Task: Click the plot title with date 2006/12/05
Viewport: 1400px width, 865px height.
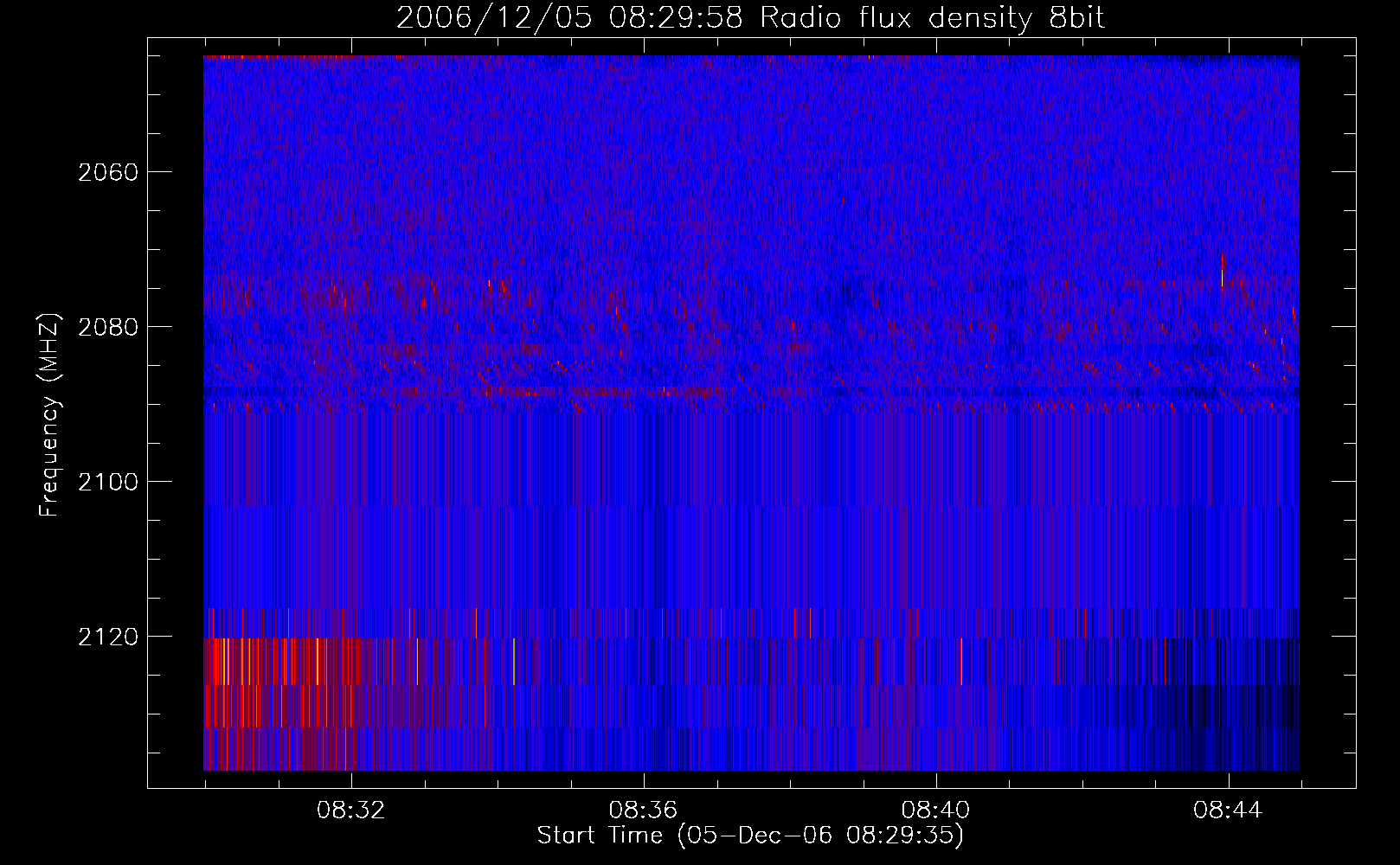Action: 750,18
